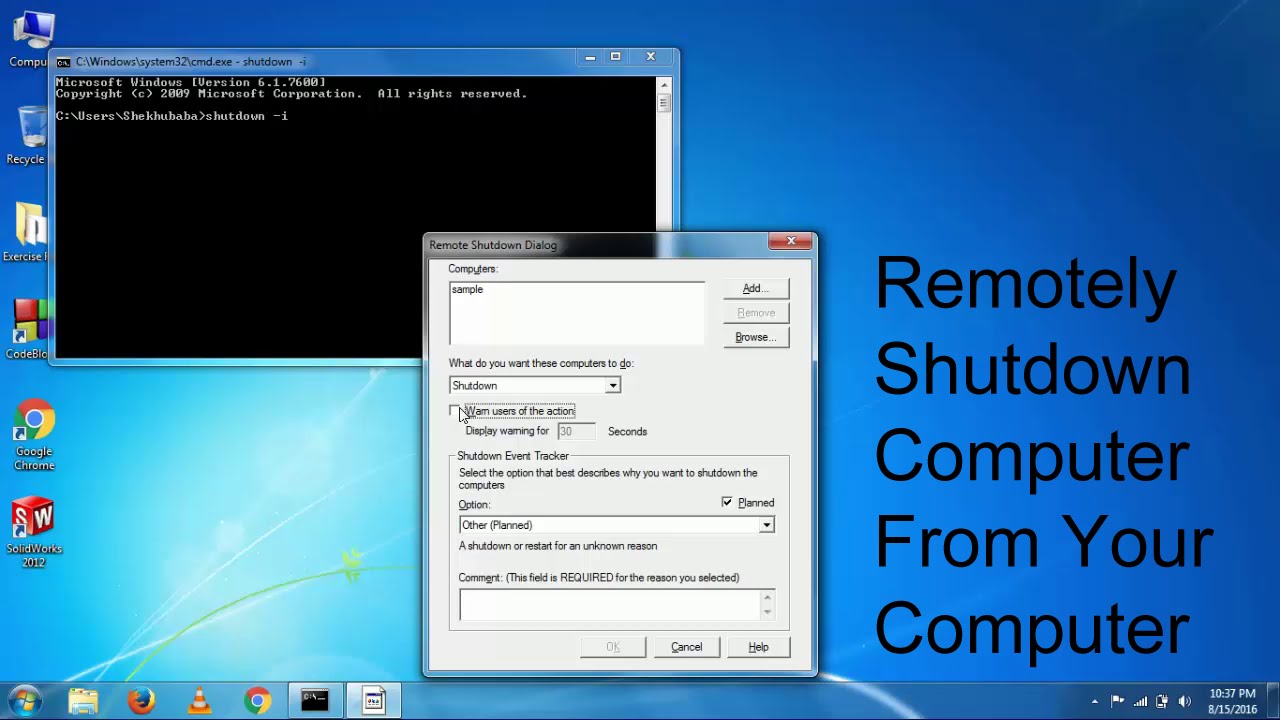Open CodeBlocks desktop shortcut
This screenshot has width=1280, height=720.
click(x=28, y=330)
